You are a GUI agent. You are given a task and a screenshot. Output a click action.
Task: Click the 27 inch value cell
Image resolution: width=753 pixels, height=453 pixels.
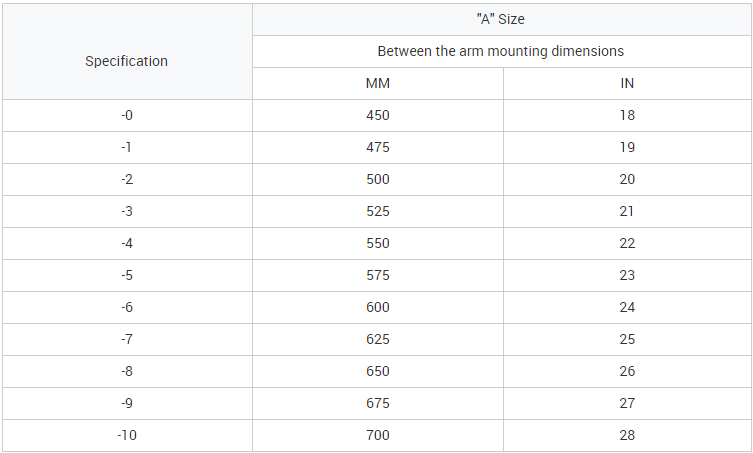(627, 403)
